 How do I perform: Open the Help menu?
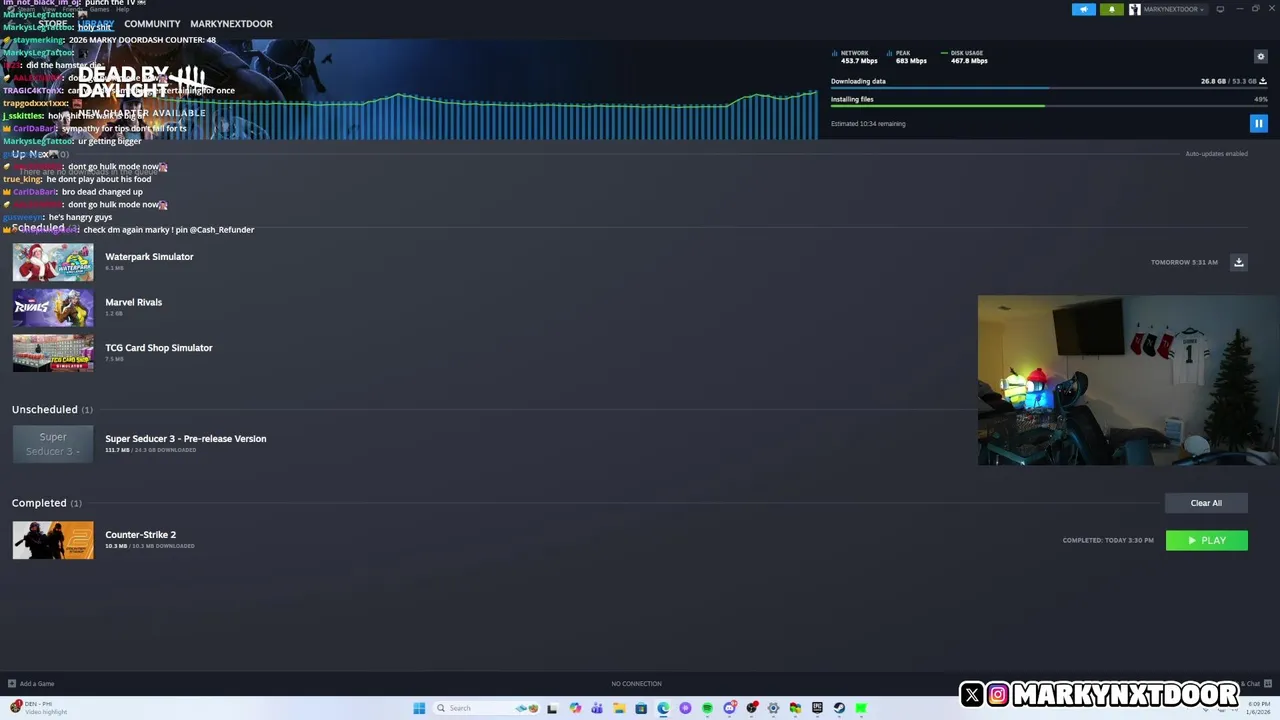[122, 9]
